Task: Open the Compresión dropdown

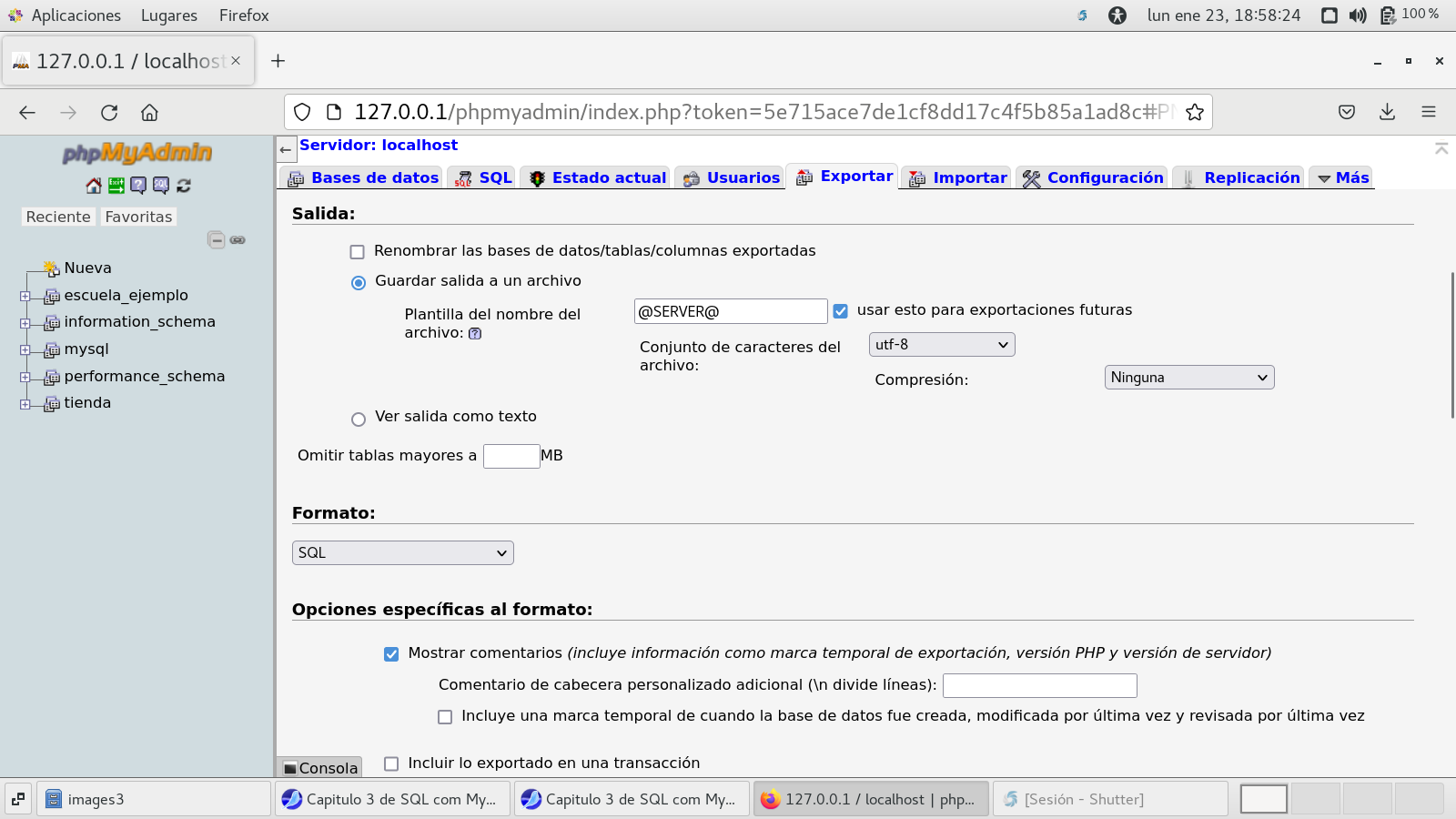Action: coord(1188,378)
